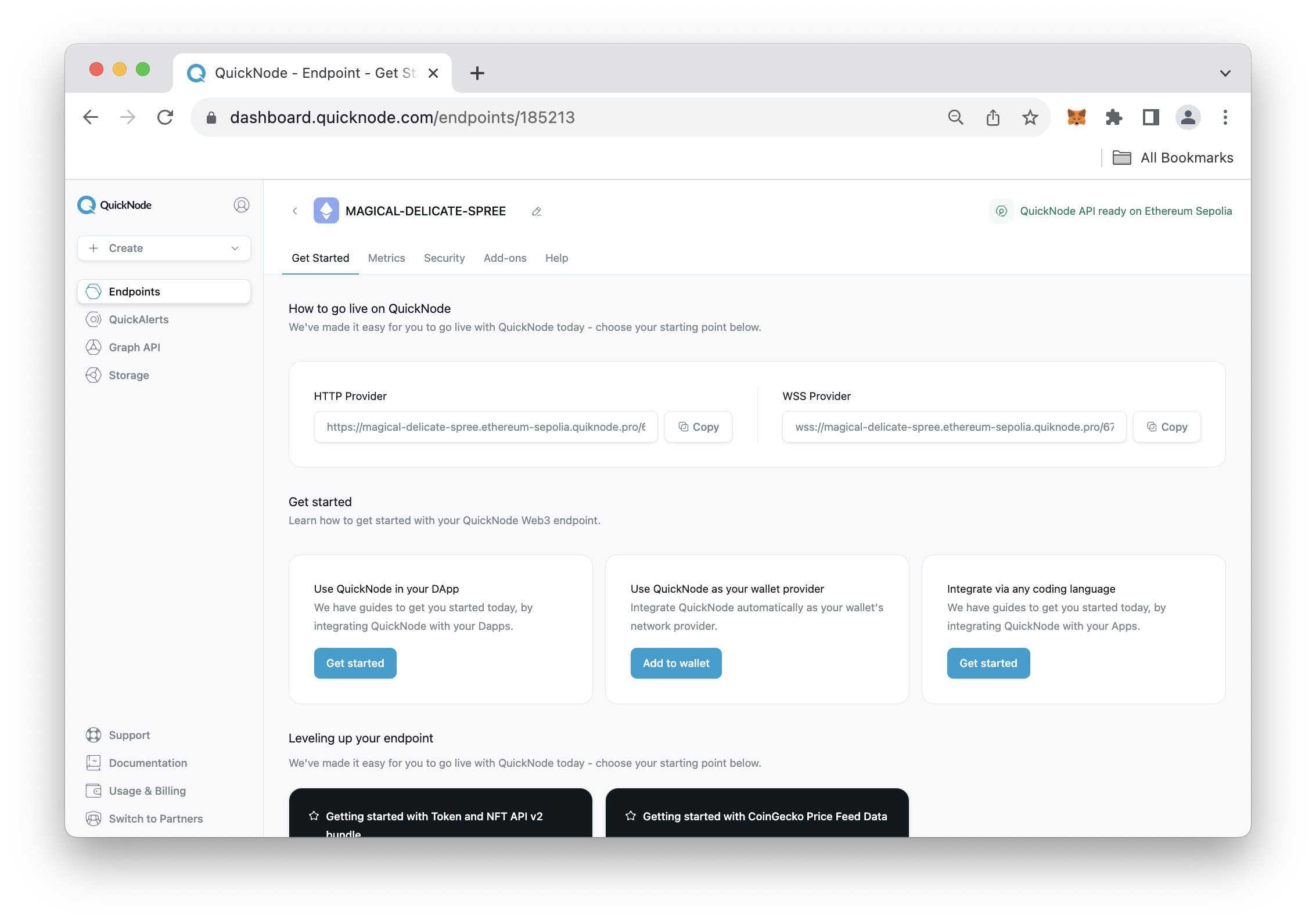Select the Graph API icon in sidebar

pyautogui.click(x=94, y=347)
